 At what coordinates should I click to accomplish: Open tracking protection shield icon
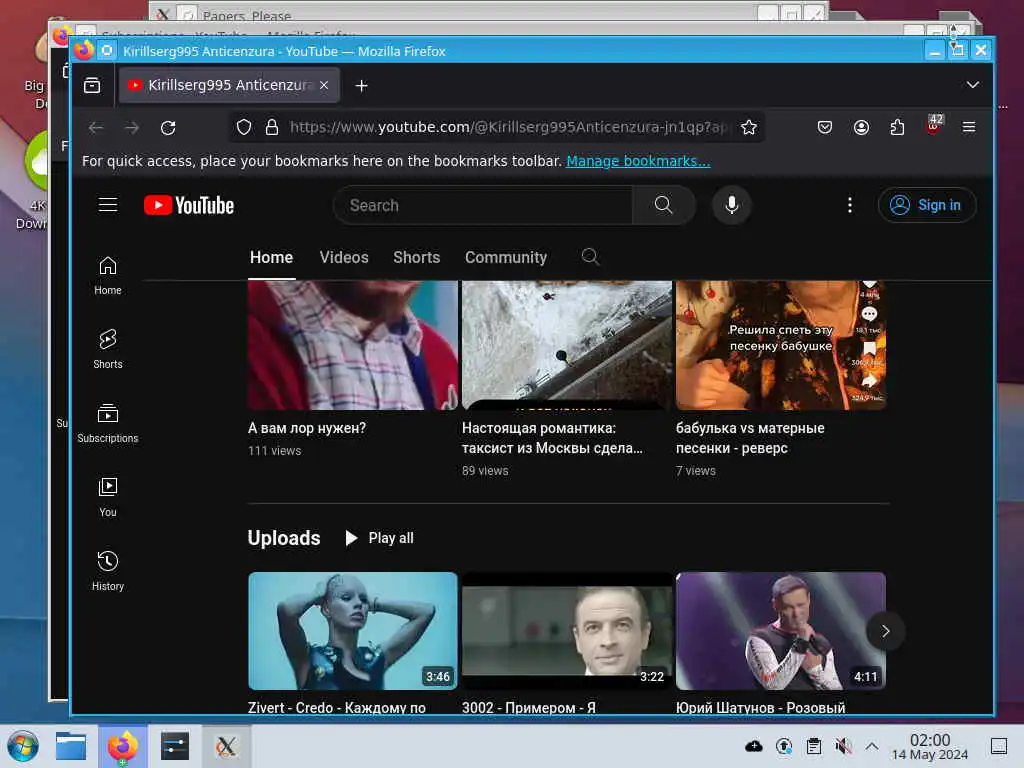pos(244,127)
